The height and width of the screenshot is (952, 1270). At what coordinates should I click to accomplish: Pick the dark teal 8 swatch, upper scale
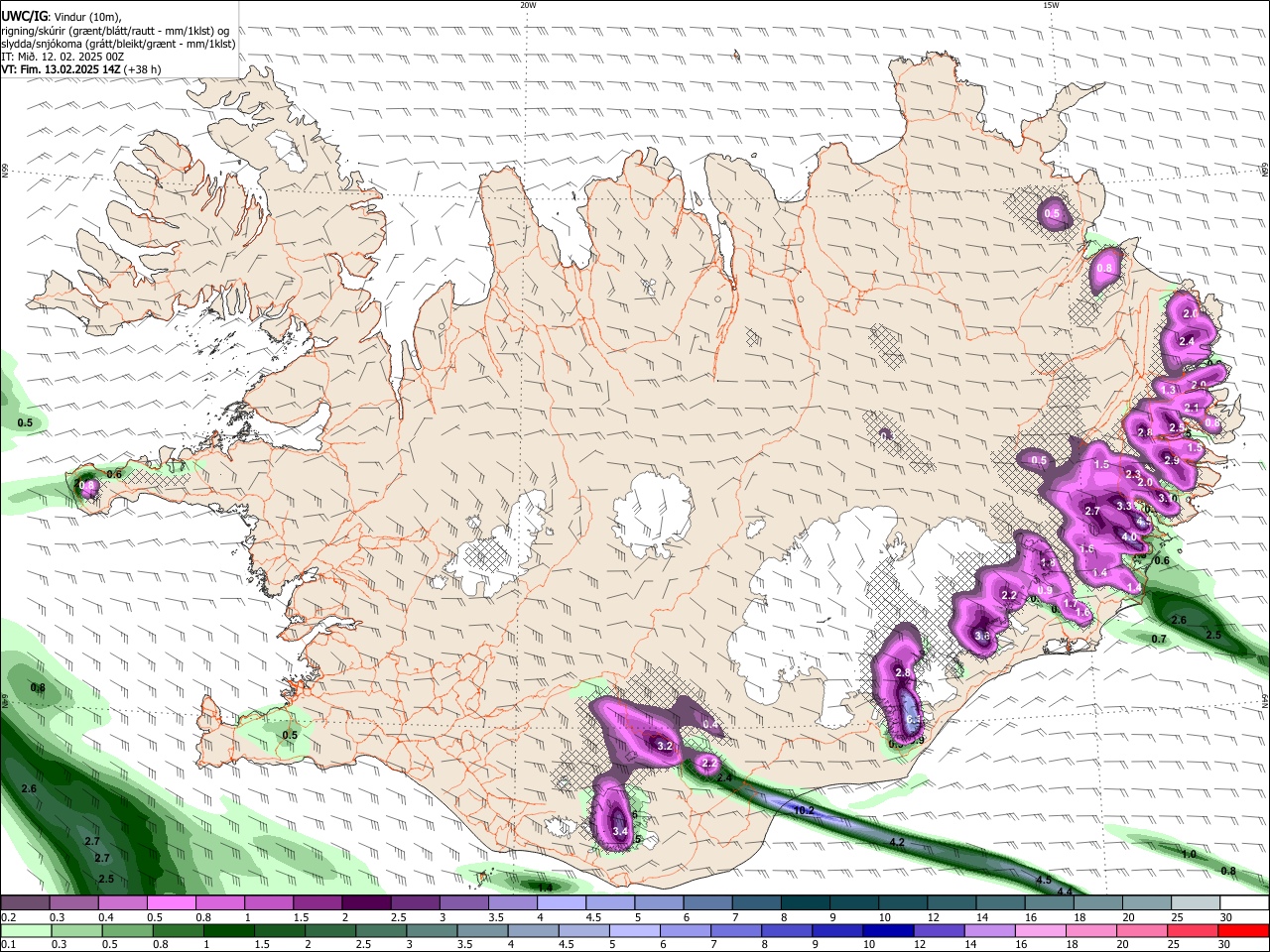point(805,903)
